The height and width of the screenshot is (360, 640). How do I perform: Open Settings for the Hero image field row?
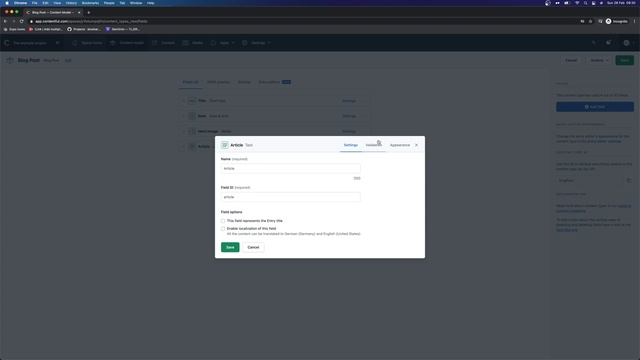(x=349, y=131)
